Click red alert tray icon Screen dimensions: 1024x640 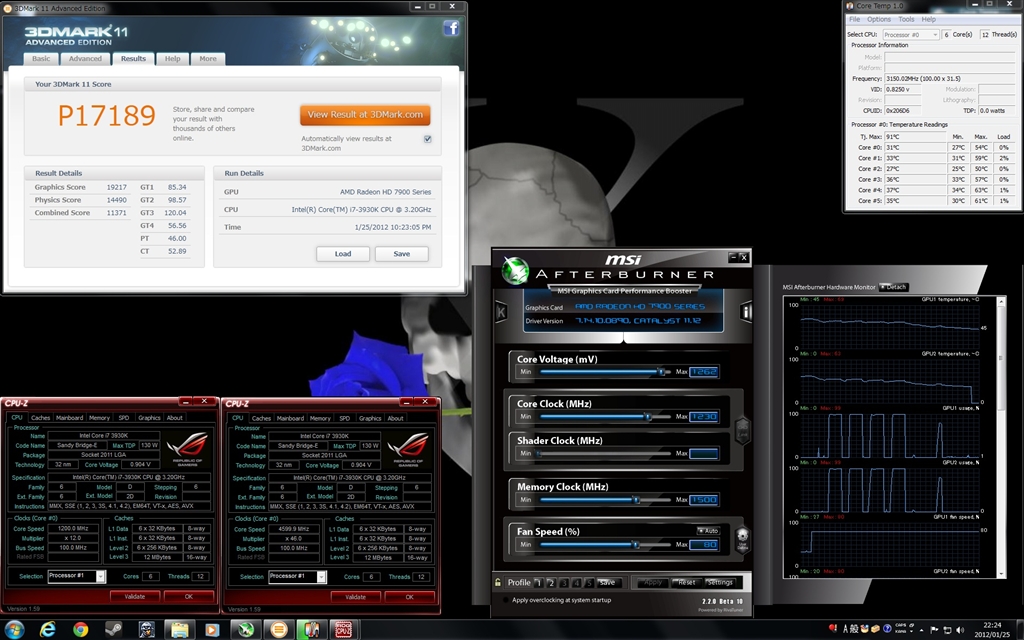(832, 628)
